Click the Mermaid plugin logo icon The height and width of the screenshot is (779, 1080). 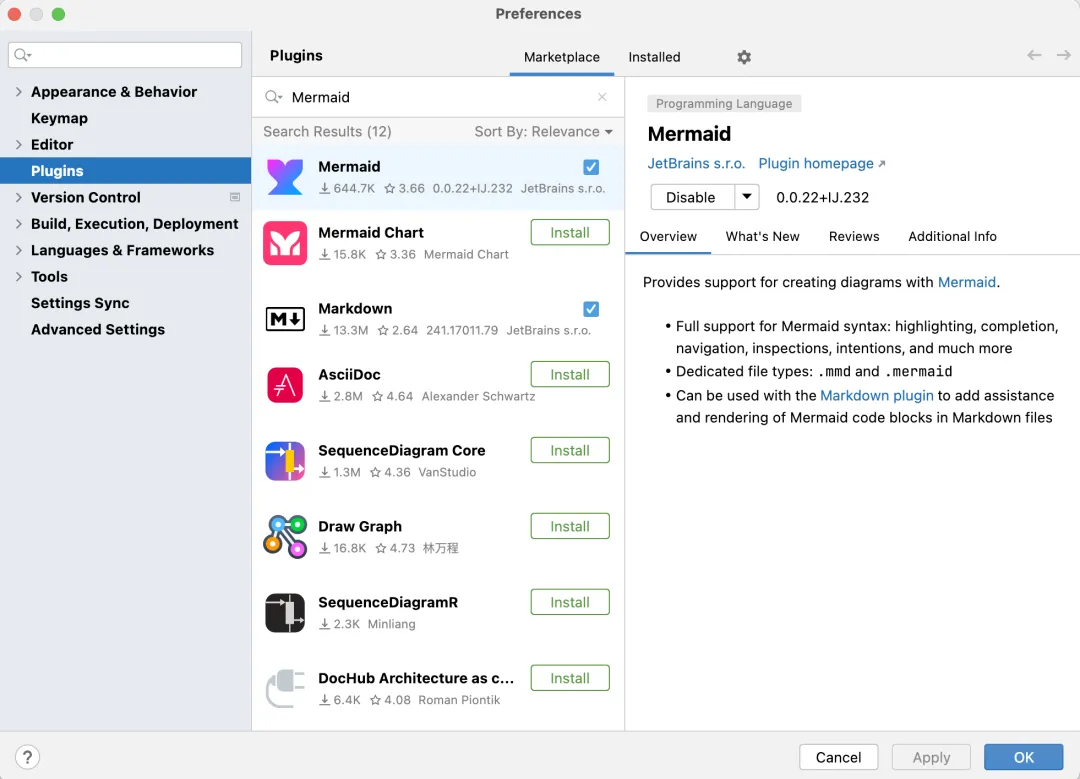284,177
